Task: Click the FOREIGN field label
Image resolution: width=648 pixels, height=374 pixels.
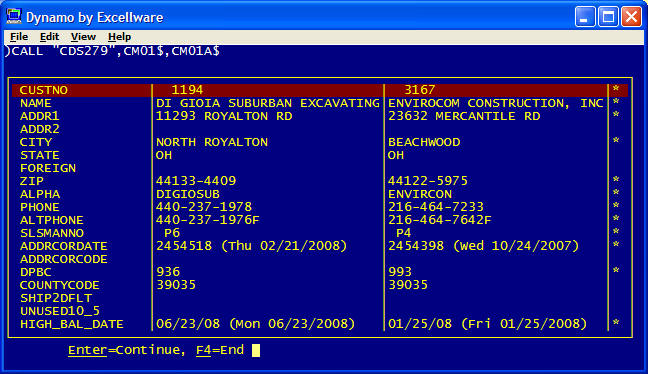Action: [48, 168]
